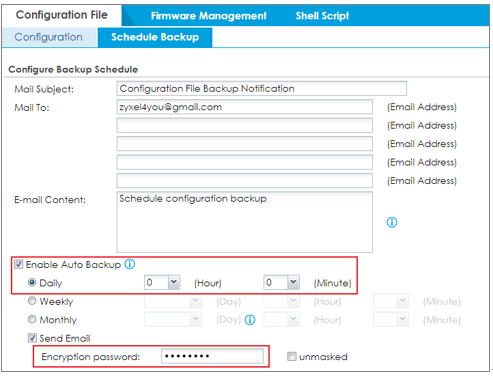Check the unmasked password checkbox
The image size is (493, 377).
pos(292,356)
